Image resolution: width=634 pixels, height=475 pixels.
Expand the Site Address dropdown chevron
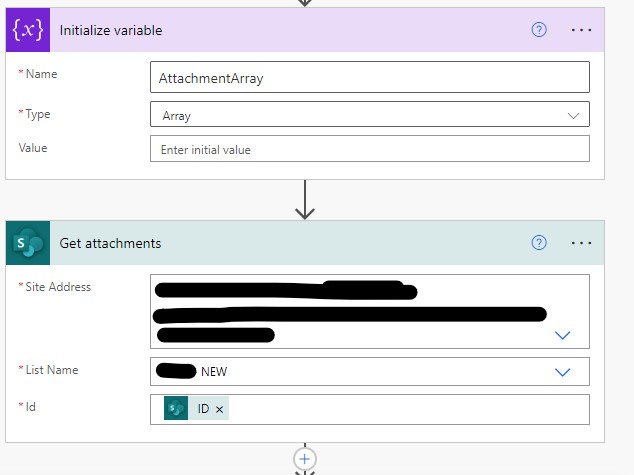click(562, 335)
